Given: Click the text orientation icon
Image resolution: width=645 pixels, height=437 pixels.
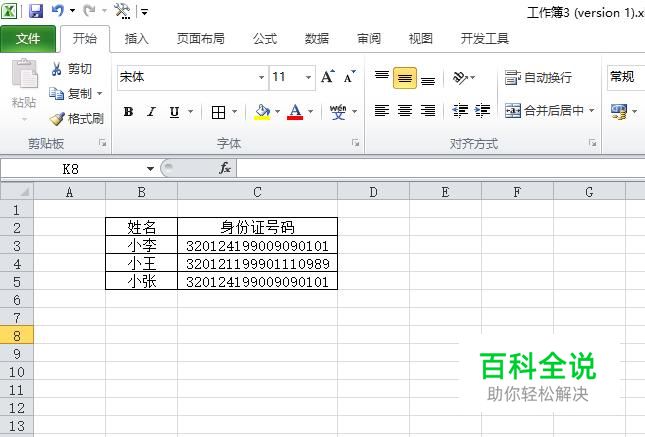Looking at the screenshot, I should pos(460,77).
